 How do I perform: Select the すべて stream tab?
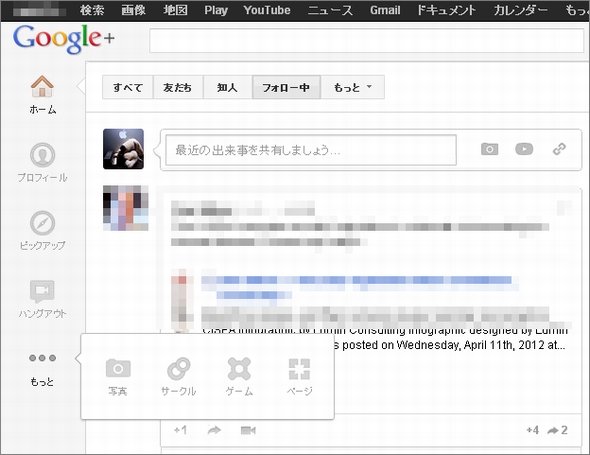pyautogui.click(x=128, y=87)
